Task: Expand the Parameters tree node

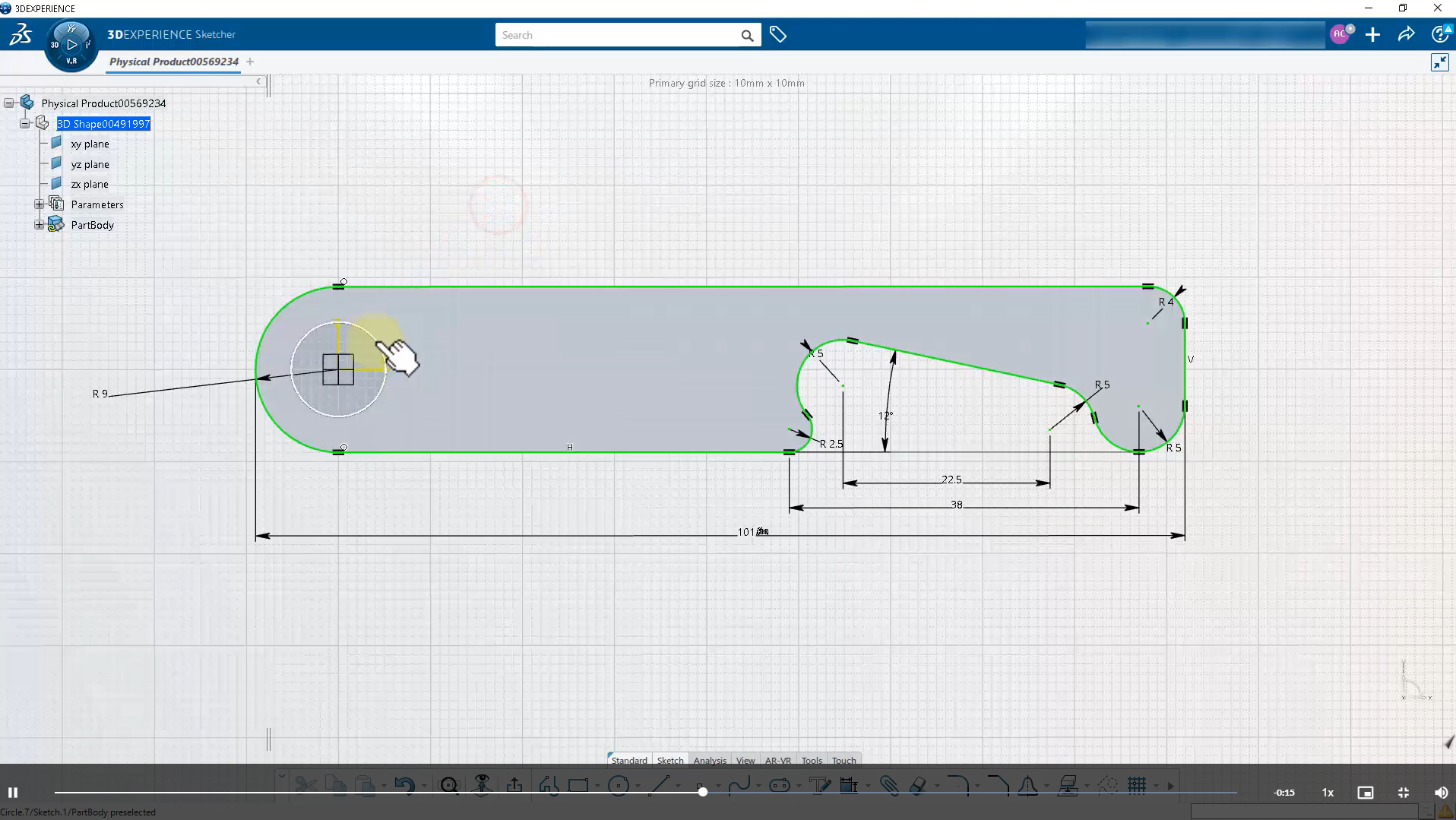Action: [39, 204]
